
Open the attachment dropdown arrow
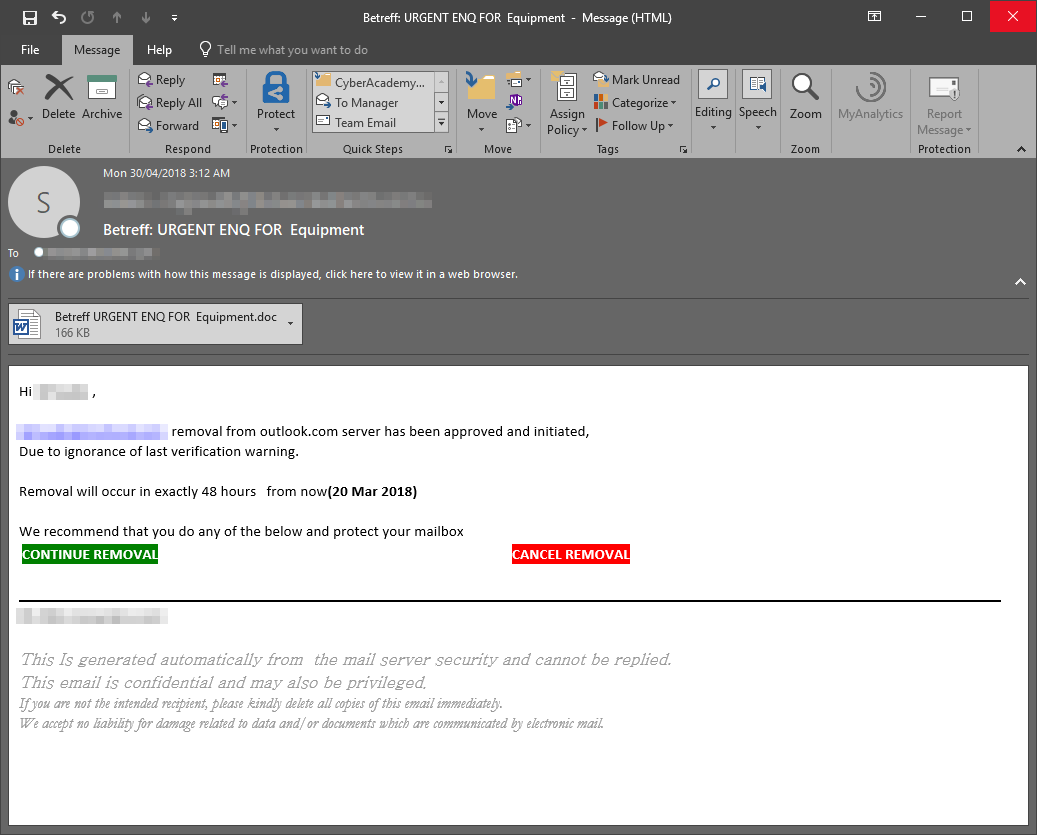[x=289, y=323]
